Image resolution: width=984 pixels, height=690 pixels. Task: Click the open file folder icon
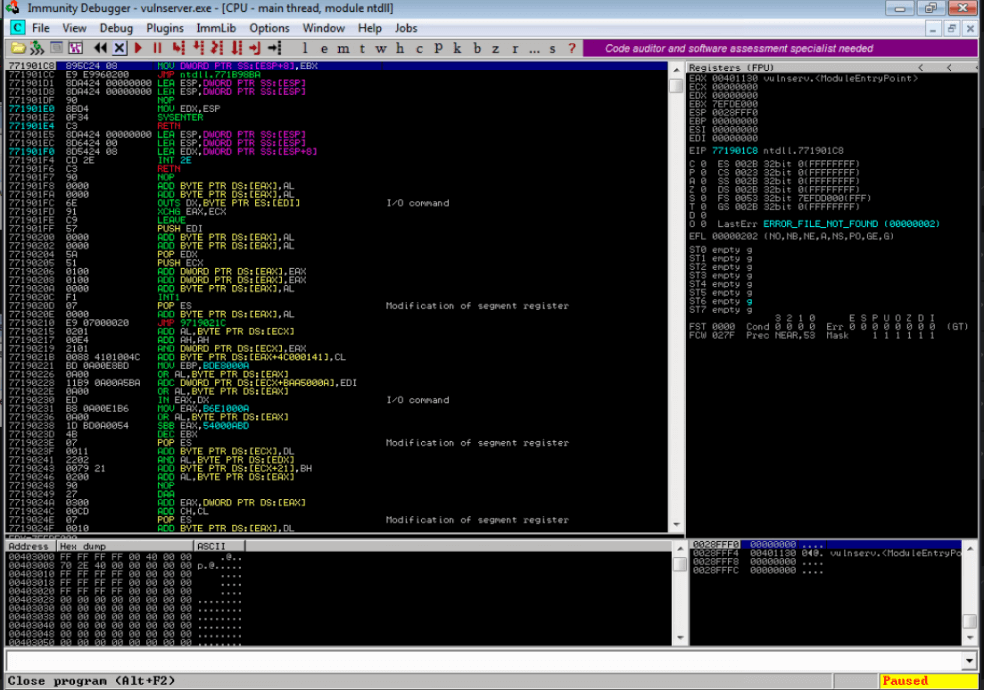(x=18, y=48)
